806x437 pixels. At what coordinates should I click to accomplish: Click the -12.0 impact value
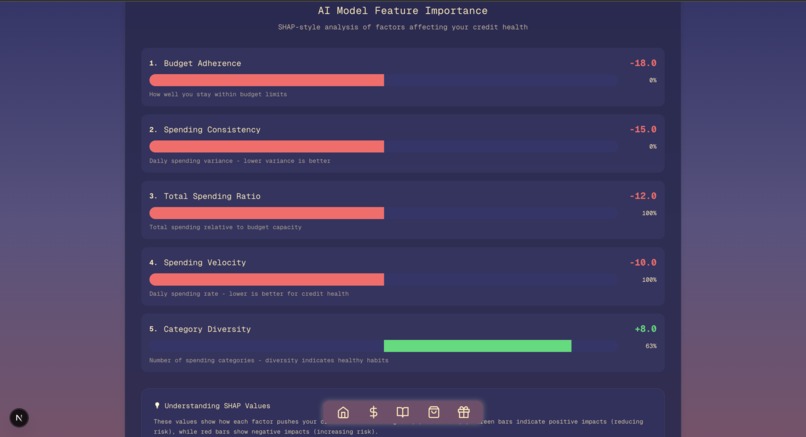pyautogui.click(x=643, y=196)
